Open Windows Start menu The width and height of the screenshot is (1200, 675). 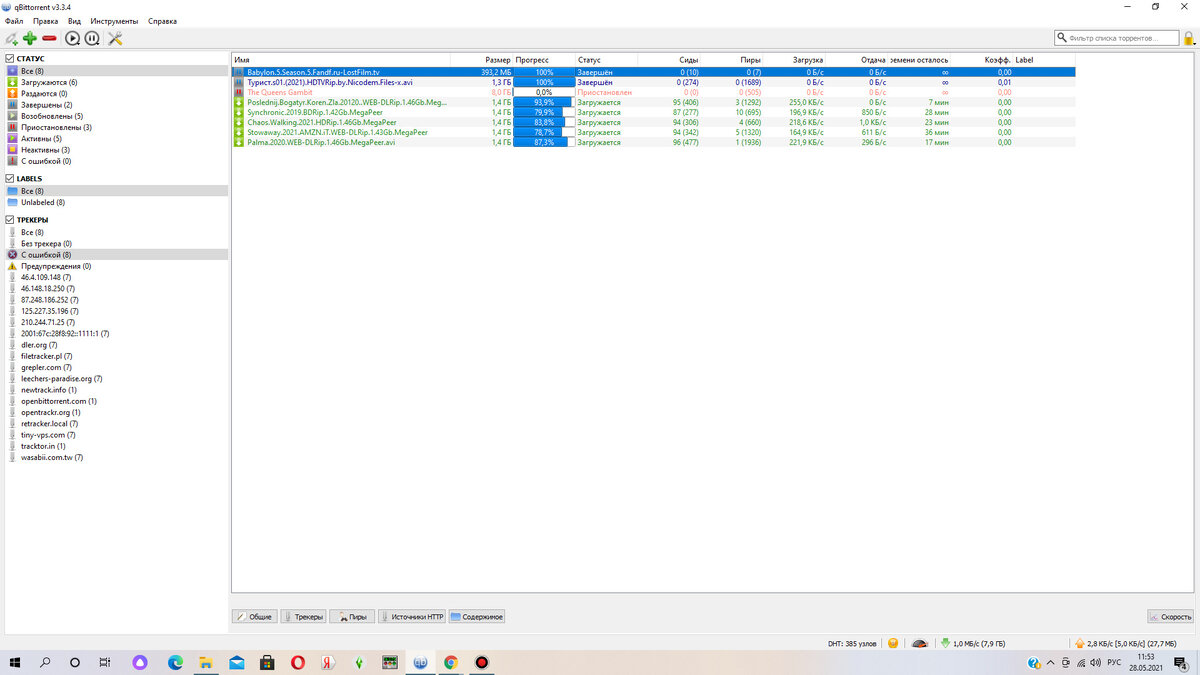click(15, 662)
